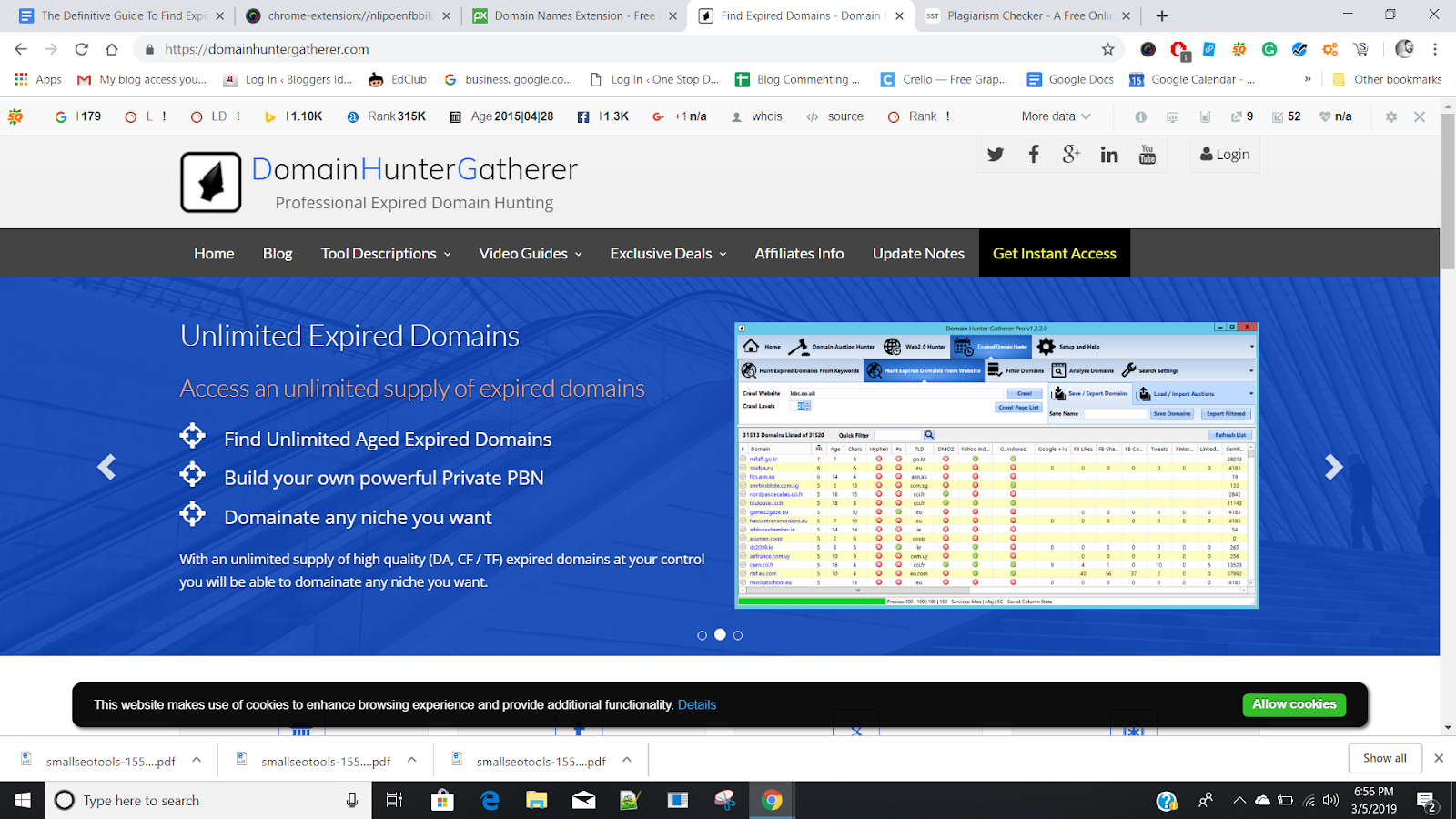This screenshot has height=819, width=1456.
Task: Expand the Tool Descriptions menu
Action: point(386,253)
